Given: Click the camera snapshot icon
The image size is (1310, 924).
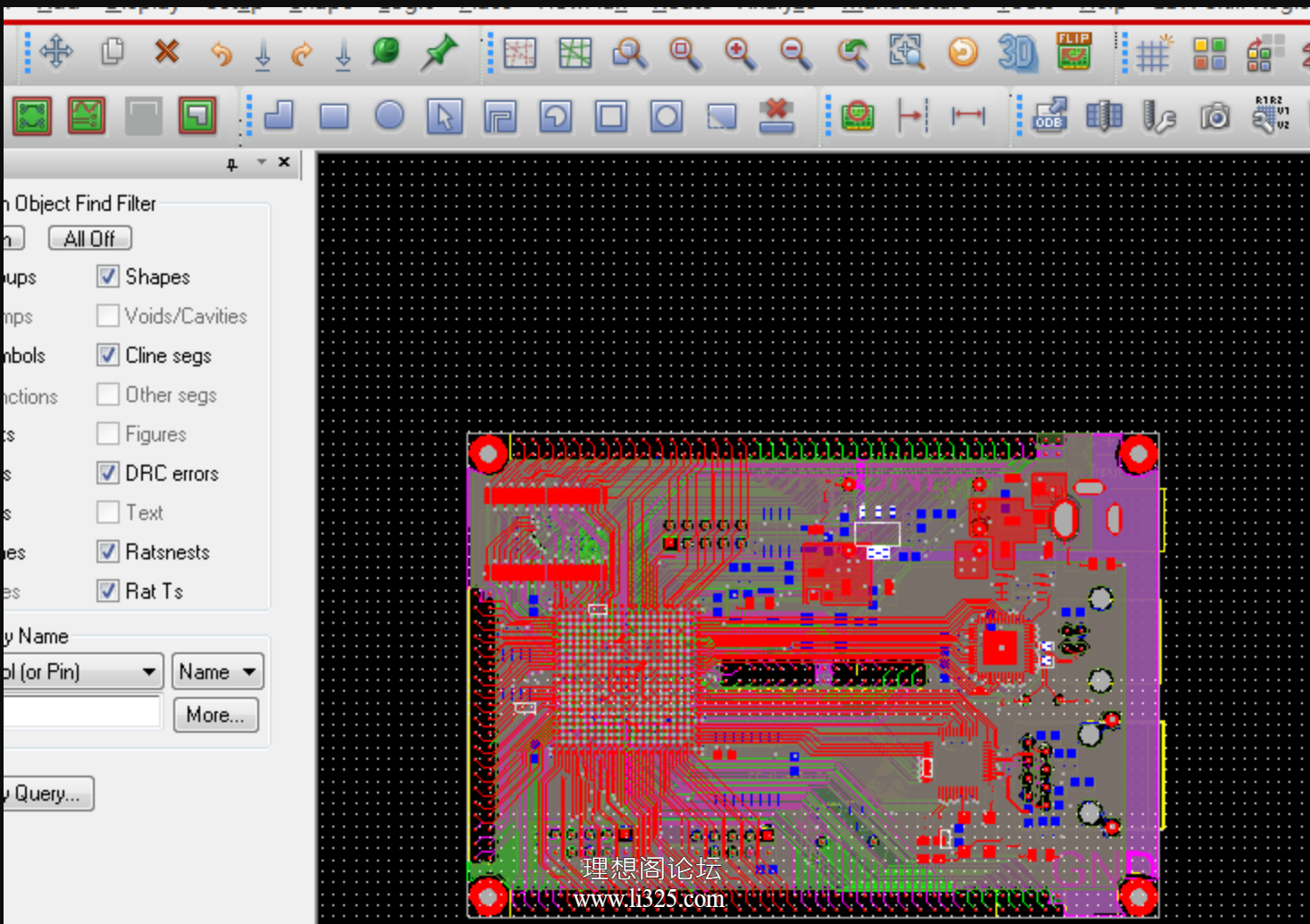Looking at the screenshot, I should (x=1214, y=116).
